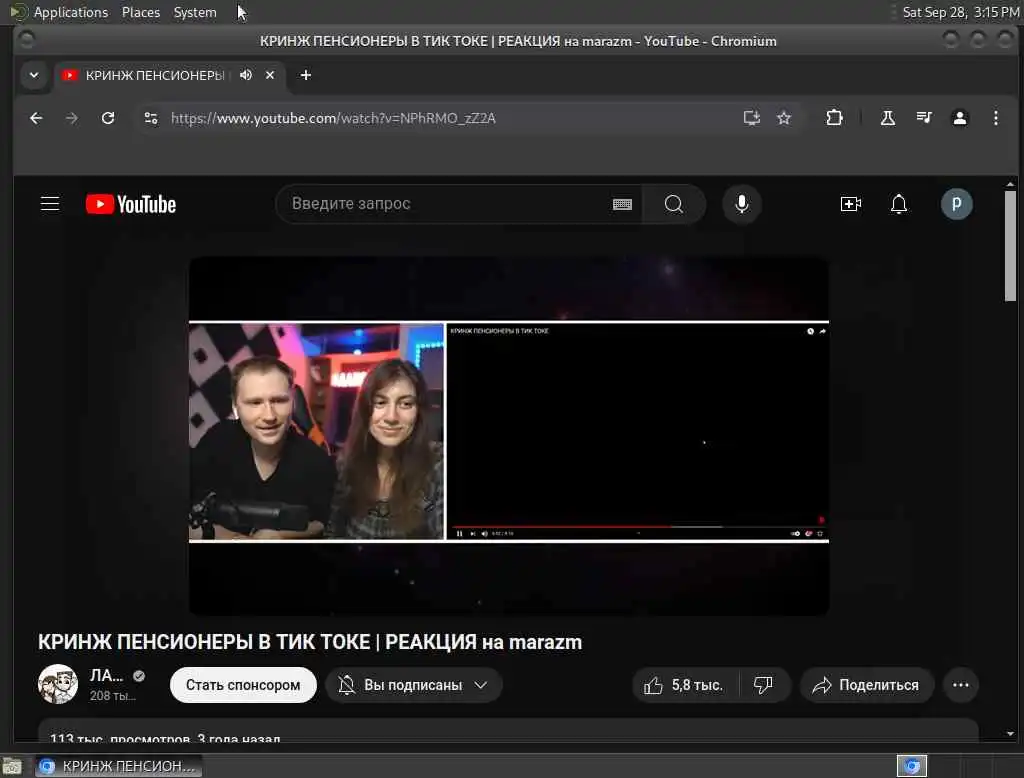Open a new browser tab
The width and height of the screenshot is (1024, 778).
coord(306,75)
